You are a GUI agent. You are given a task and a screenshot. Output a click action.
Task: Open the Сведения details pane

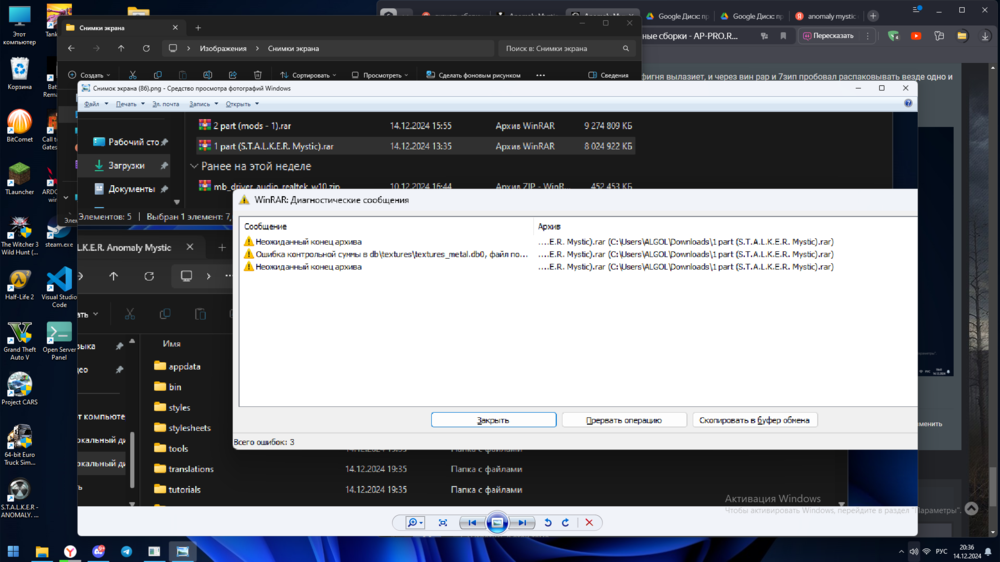pyautogui.click(x=608, y=75)
